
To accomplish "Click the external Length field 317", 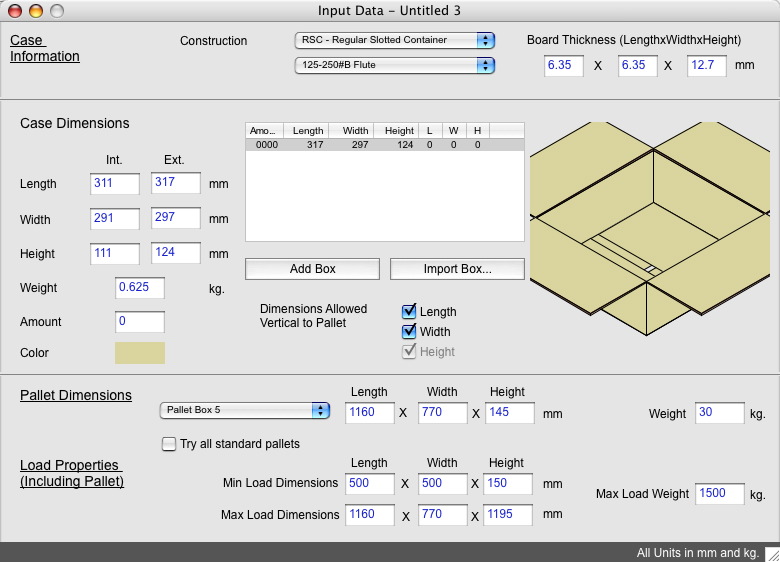I will coord(176,183).
